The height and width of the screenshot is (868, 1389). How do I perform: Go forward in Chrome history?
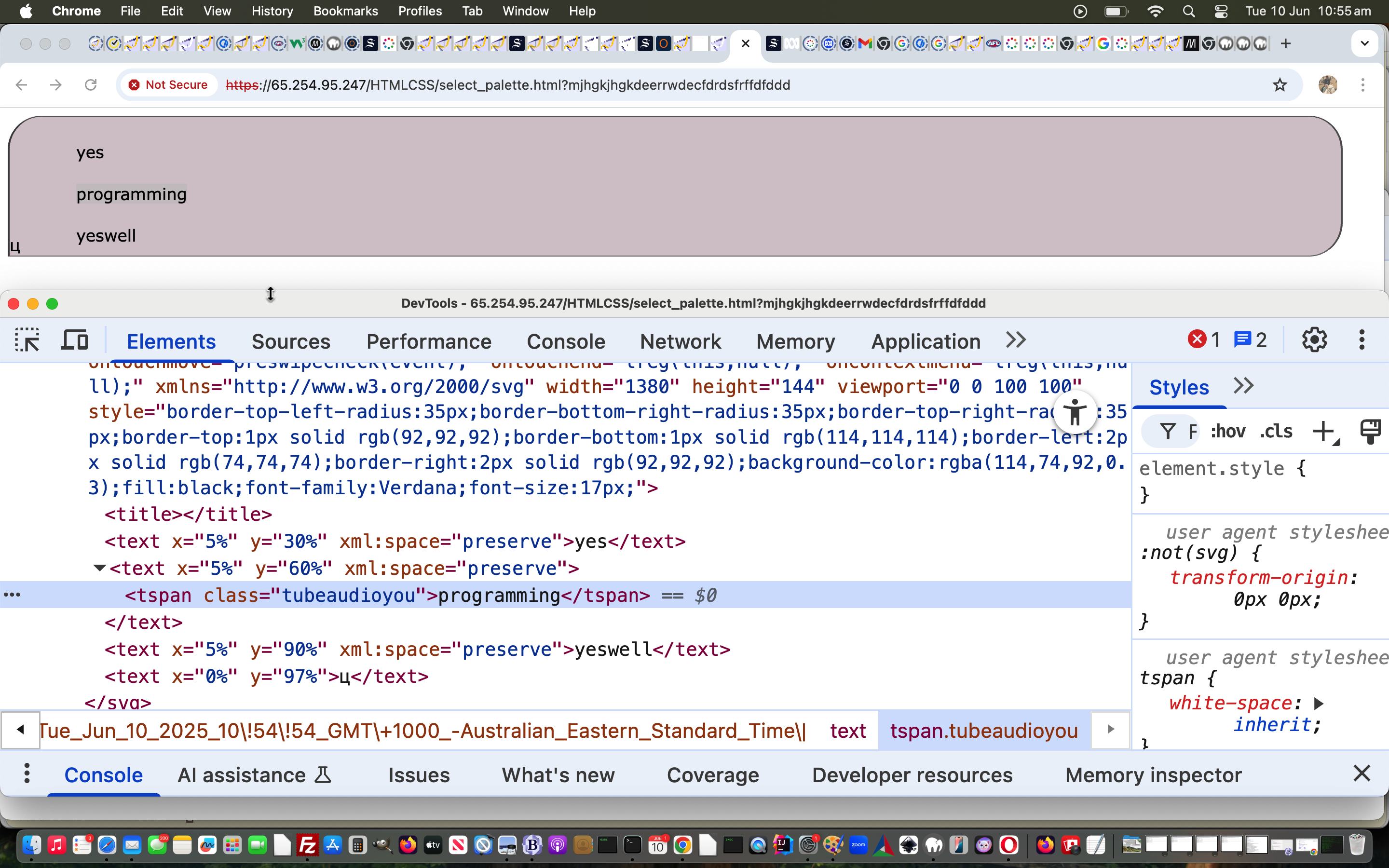click(x=55, y=85)
